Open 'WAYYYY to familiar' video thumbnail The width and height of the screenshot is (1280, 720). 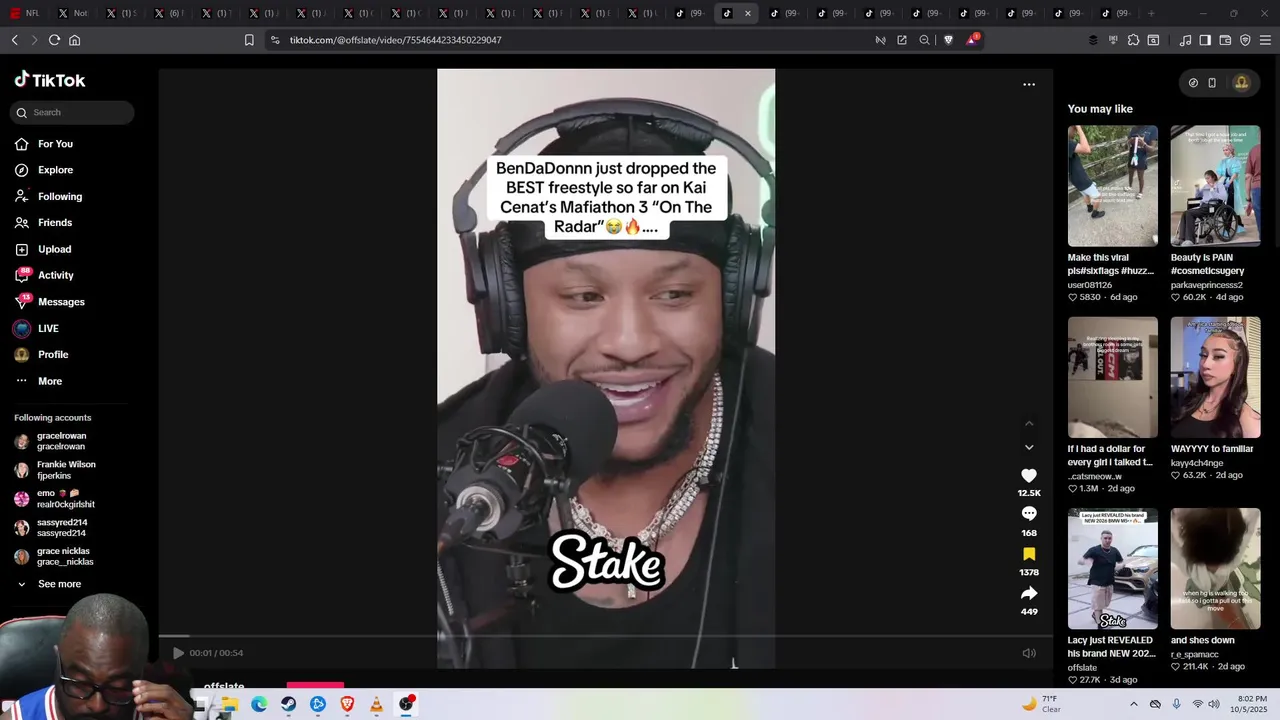click(x=1215, y=377)
